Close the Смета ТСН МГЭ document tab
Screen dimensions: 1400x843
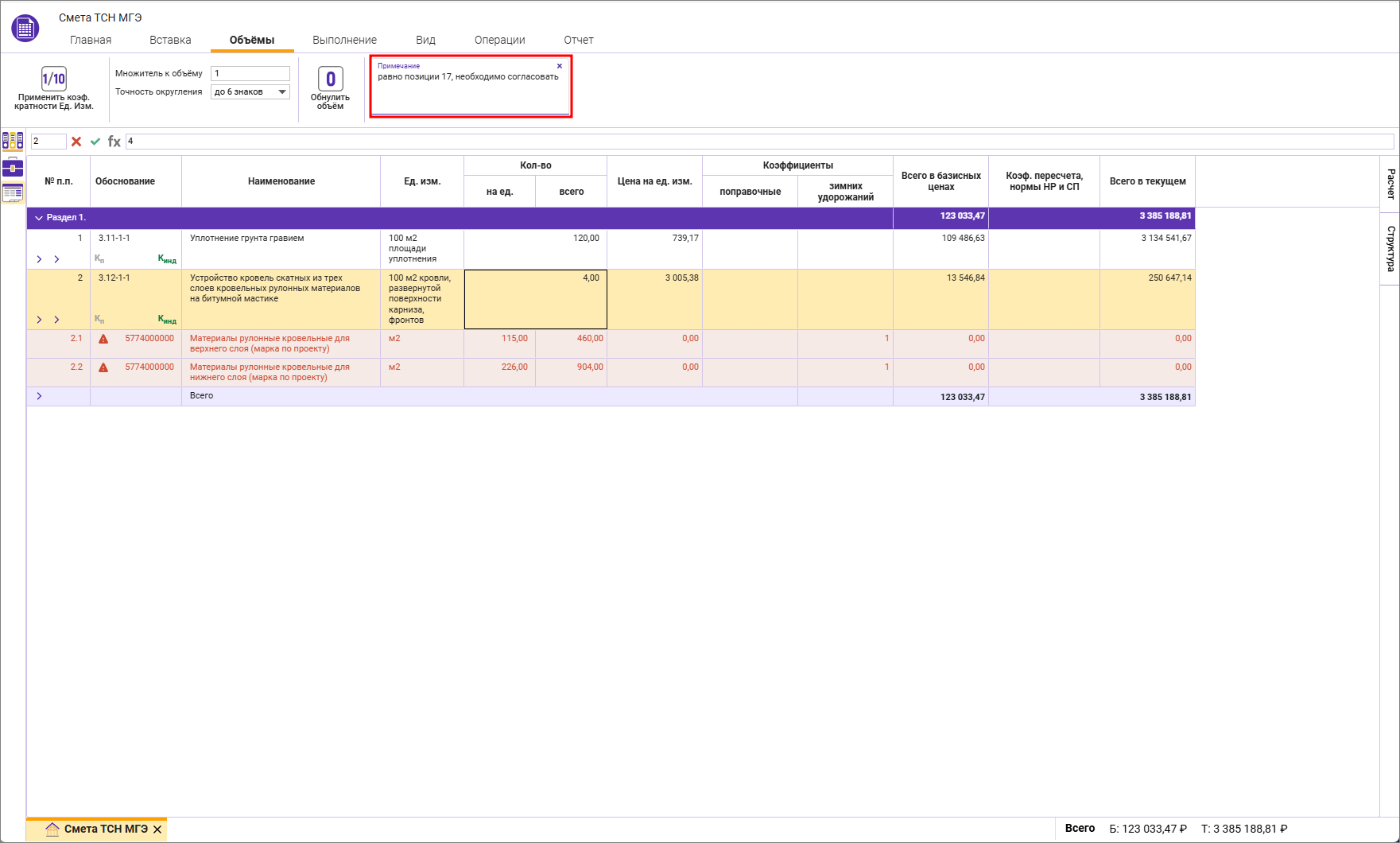157,829
